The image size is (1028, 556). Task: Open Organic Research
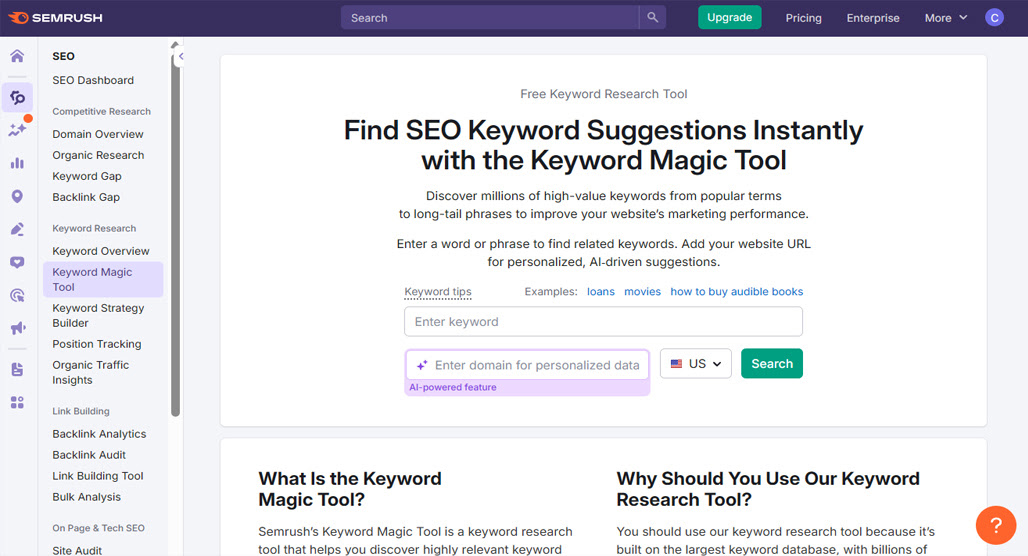tap(98, 155)
